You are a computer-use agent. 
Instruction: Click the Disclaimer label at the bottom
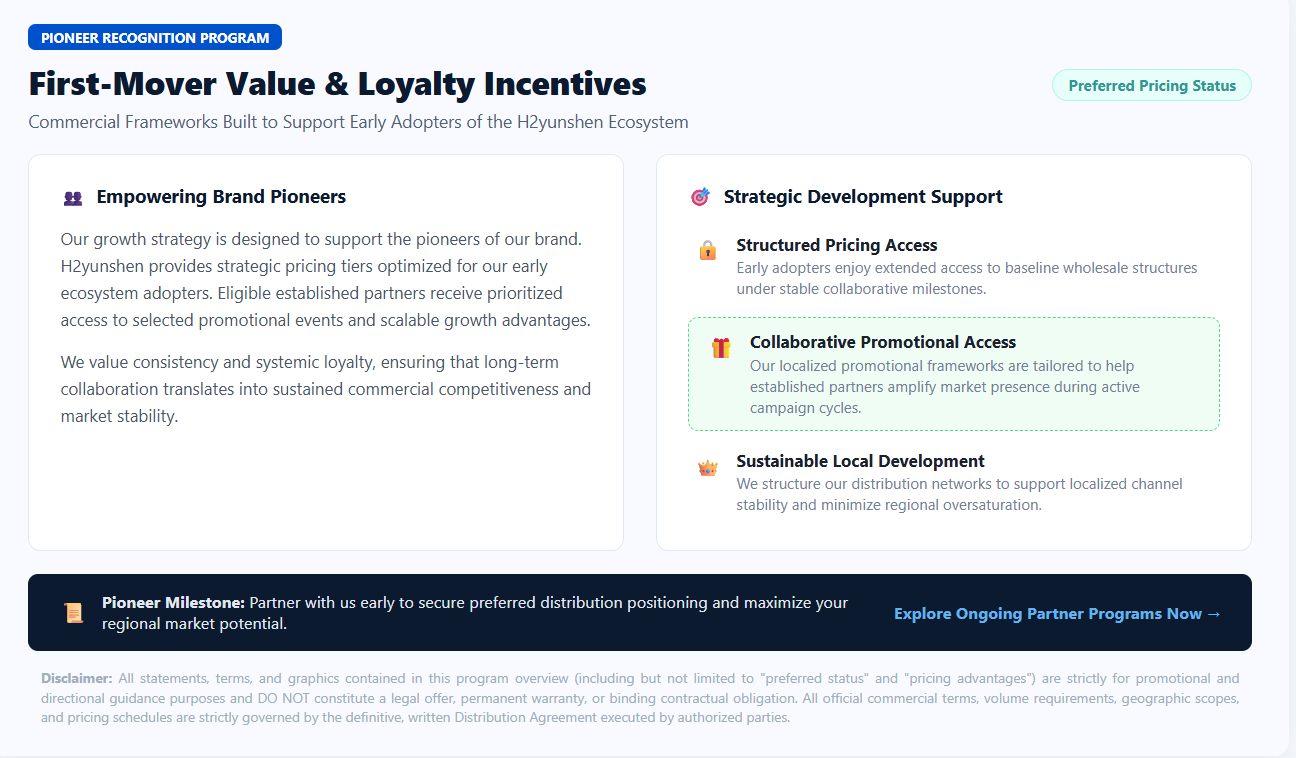point(77,678)
